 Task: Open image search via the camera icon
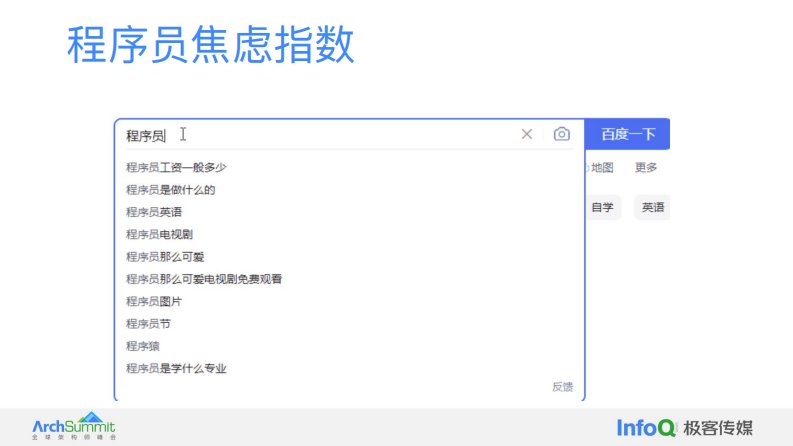coord(562,134)
